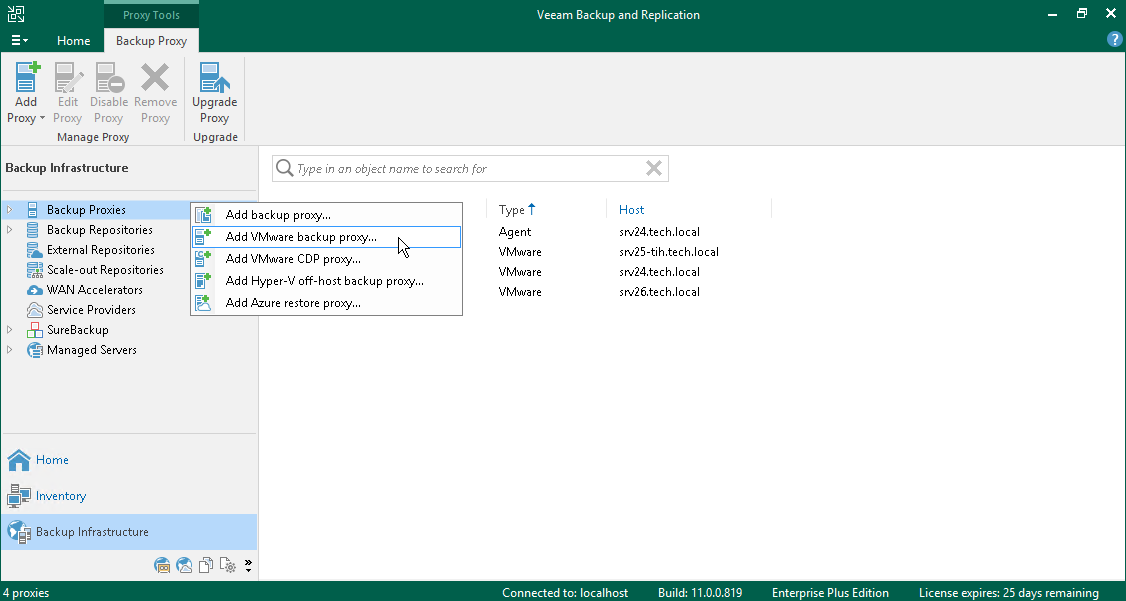Expand the Backup Repositories tree node
Screen dimensions: 1126x601
pyautogui.click(x=10, y=230)
